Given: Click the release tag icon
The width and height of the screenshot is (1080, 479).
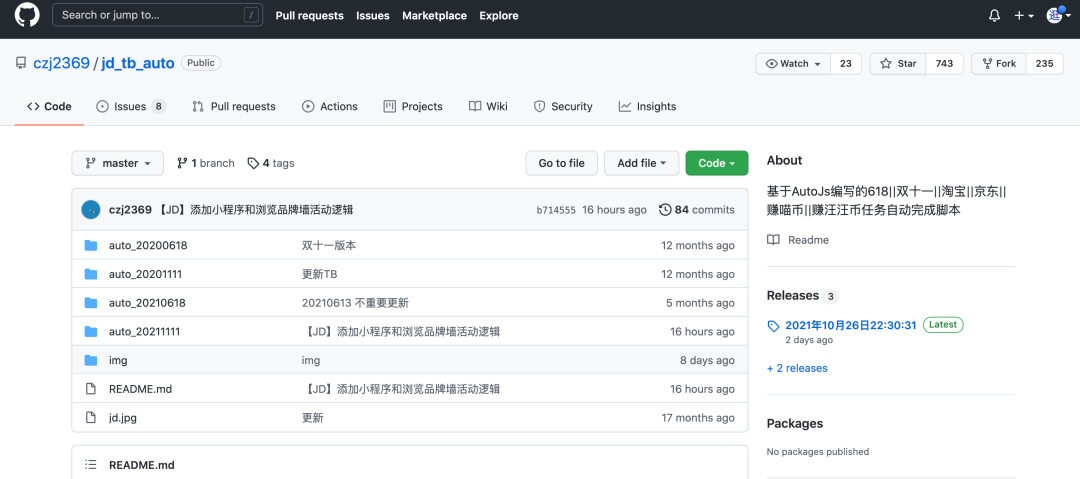Looking at the screenshot, I should [773, 325].
